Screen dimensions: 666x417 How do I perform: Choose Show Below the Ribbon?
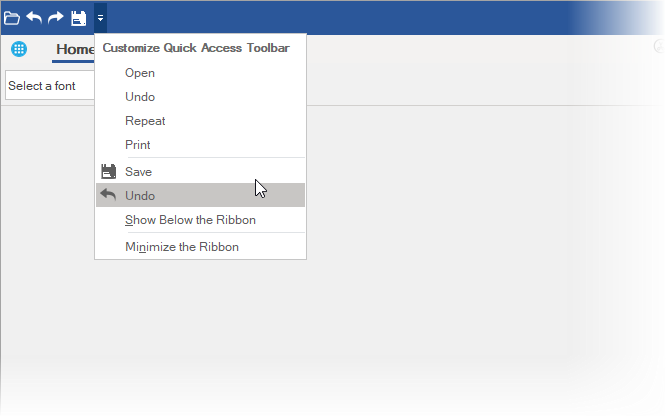[190, 220]
